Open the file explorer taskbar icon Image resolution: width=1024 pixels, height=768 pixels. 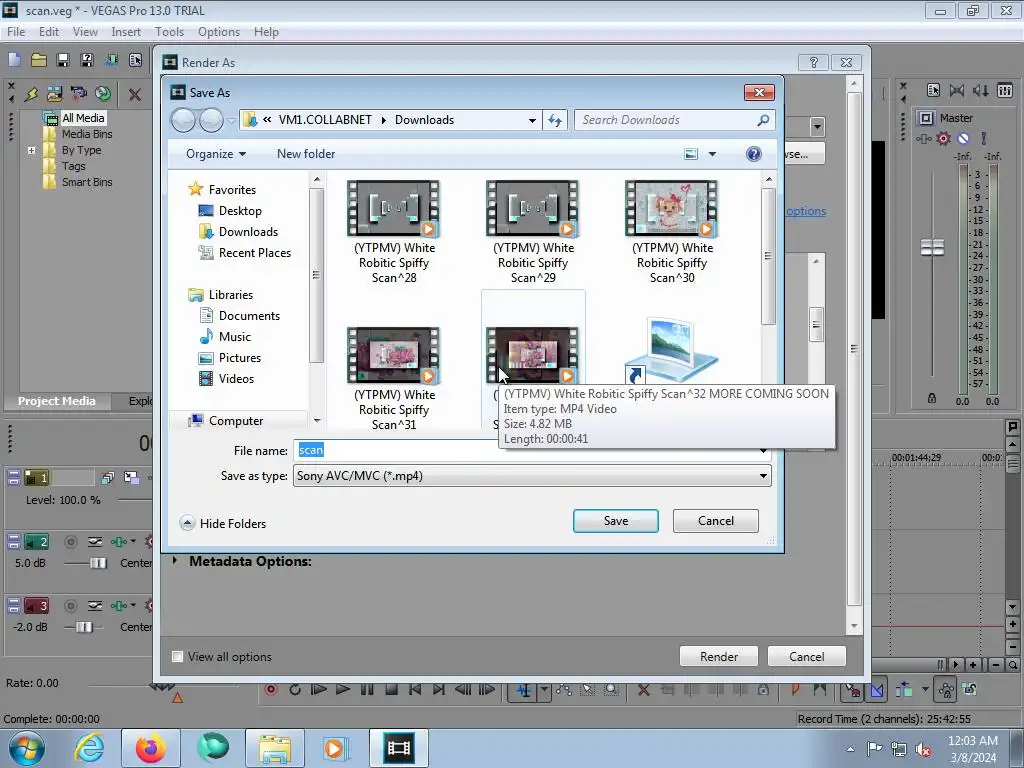[x=275, y=748]
